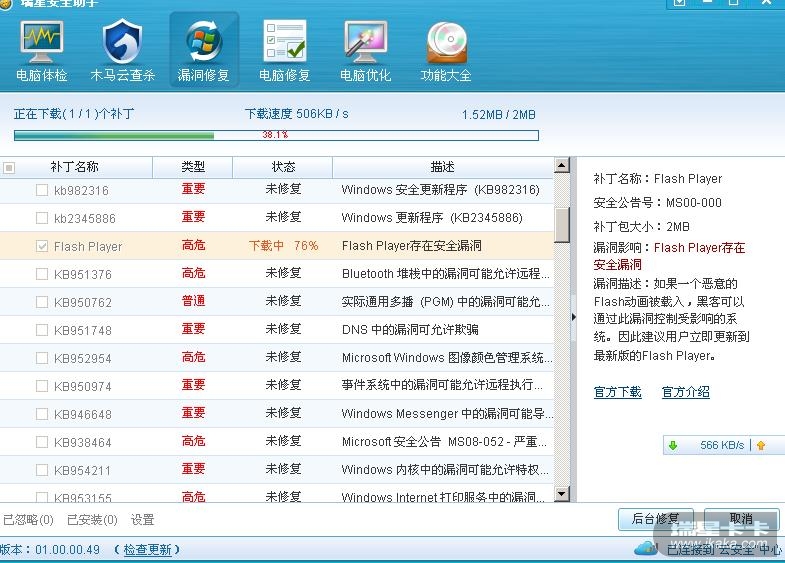Viewport: 785px width, 563px height.
Task: Switch to the 木马云查杀 tab label
Action: point(123,76)
